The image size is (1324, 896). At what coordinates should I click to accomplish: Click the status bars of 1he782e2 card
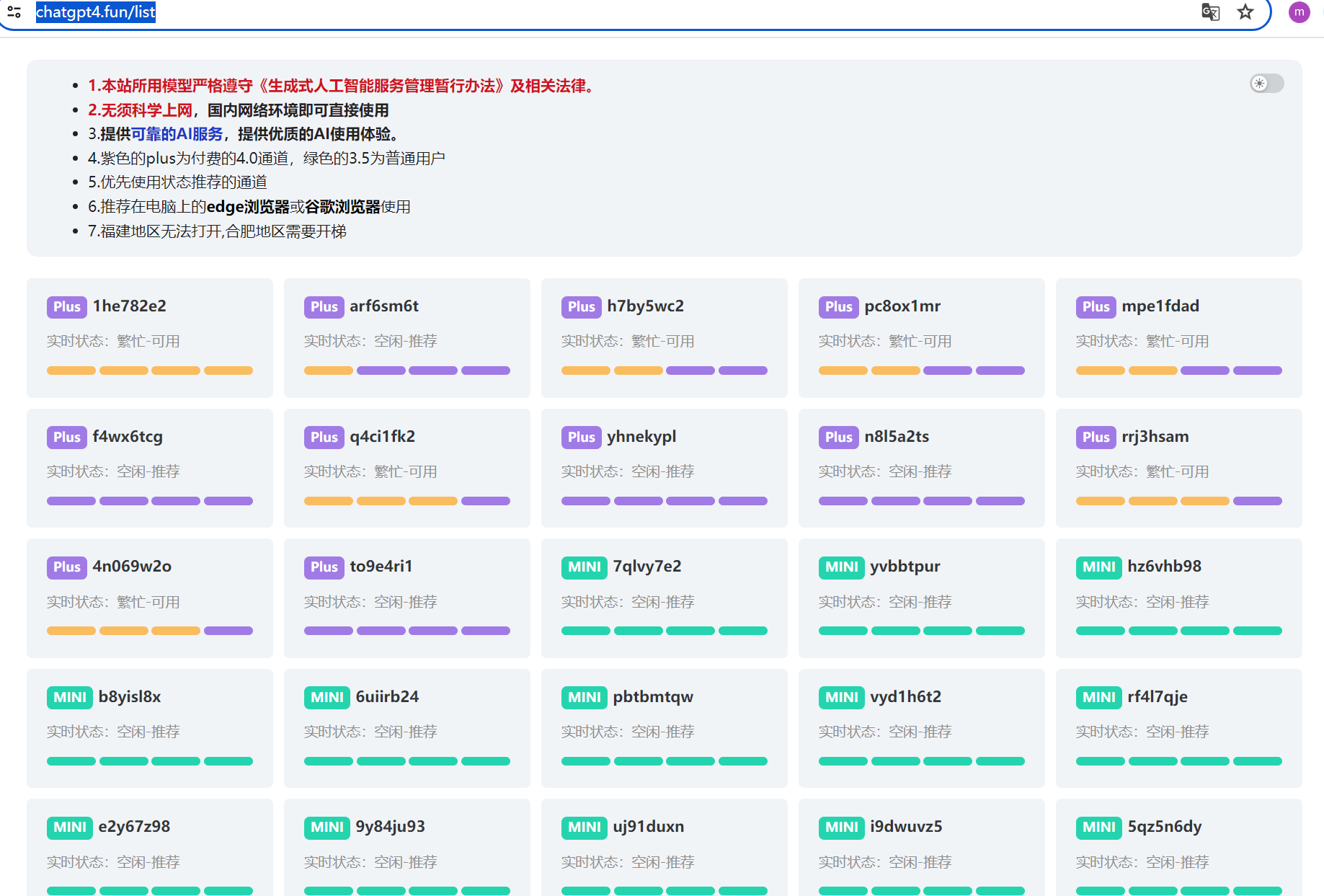click(x=150, y=371)
